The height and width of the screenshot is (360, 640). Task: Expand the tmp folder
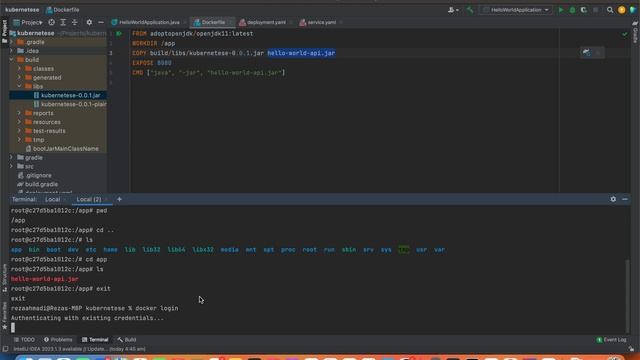point(19,140)
